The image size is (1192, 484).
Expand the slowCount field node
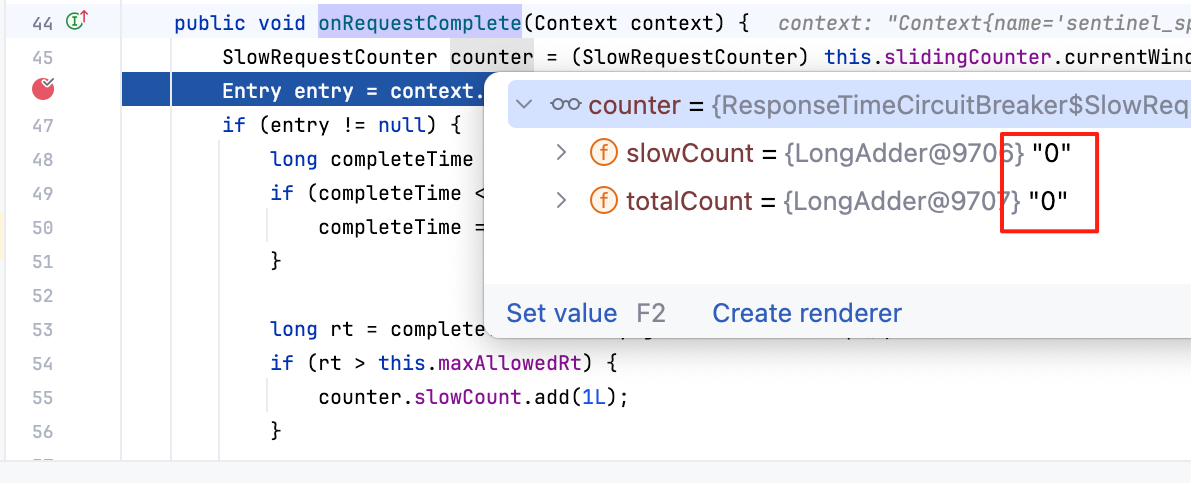click(x=562, y=153)
